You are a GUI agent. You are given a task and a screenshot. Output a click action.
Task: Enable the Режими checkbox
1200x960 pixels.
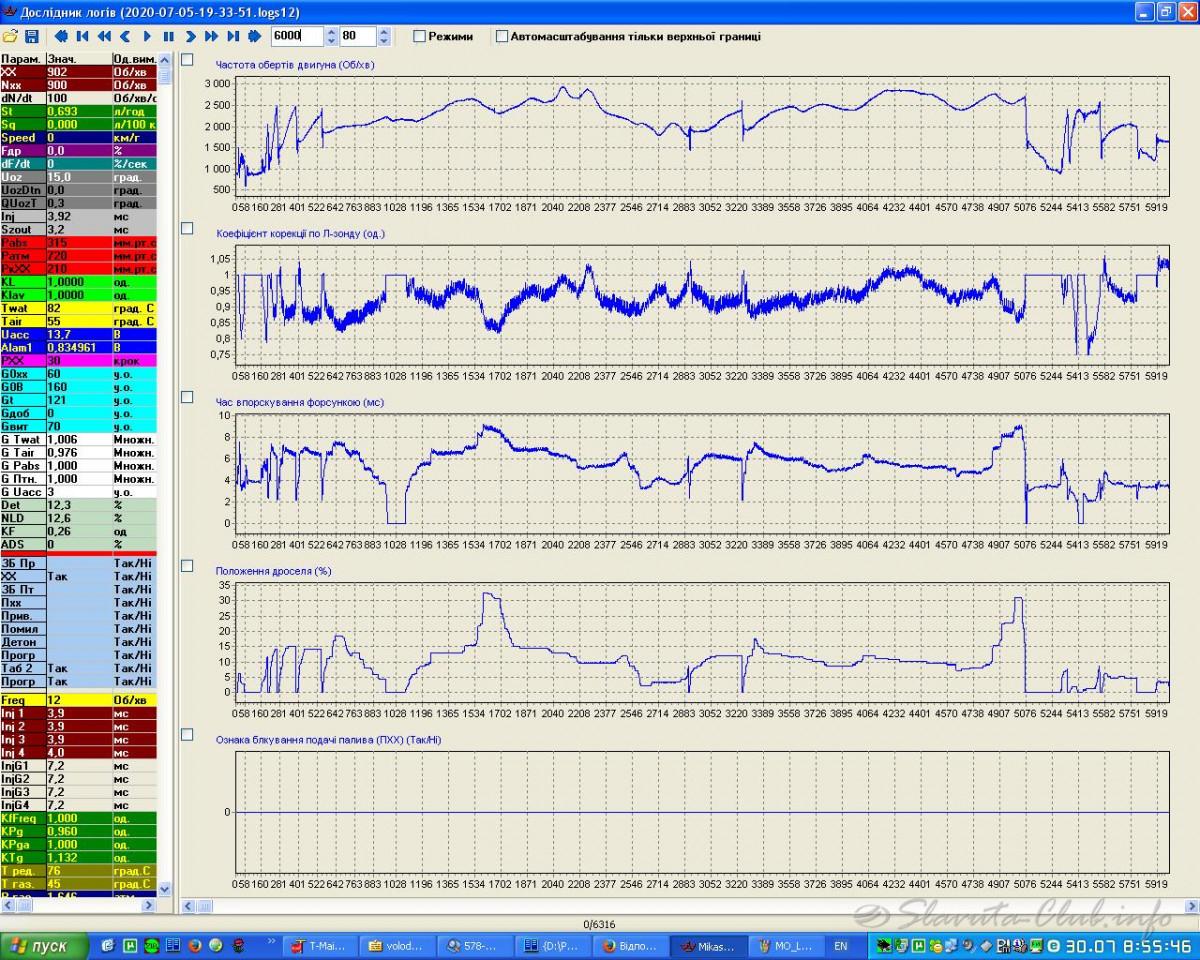pyautogui.click(x=420, y=36)
